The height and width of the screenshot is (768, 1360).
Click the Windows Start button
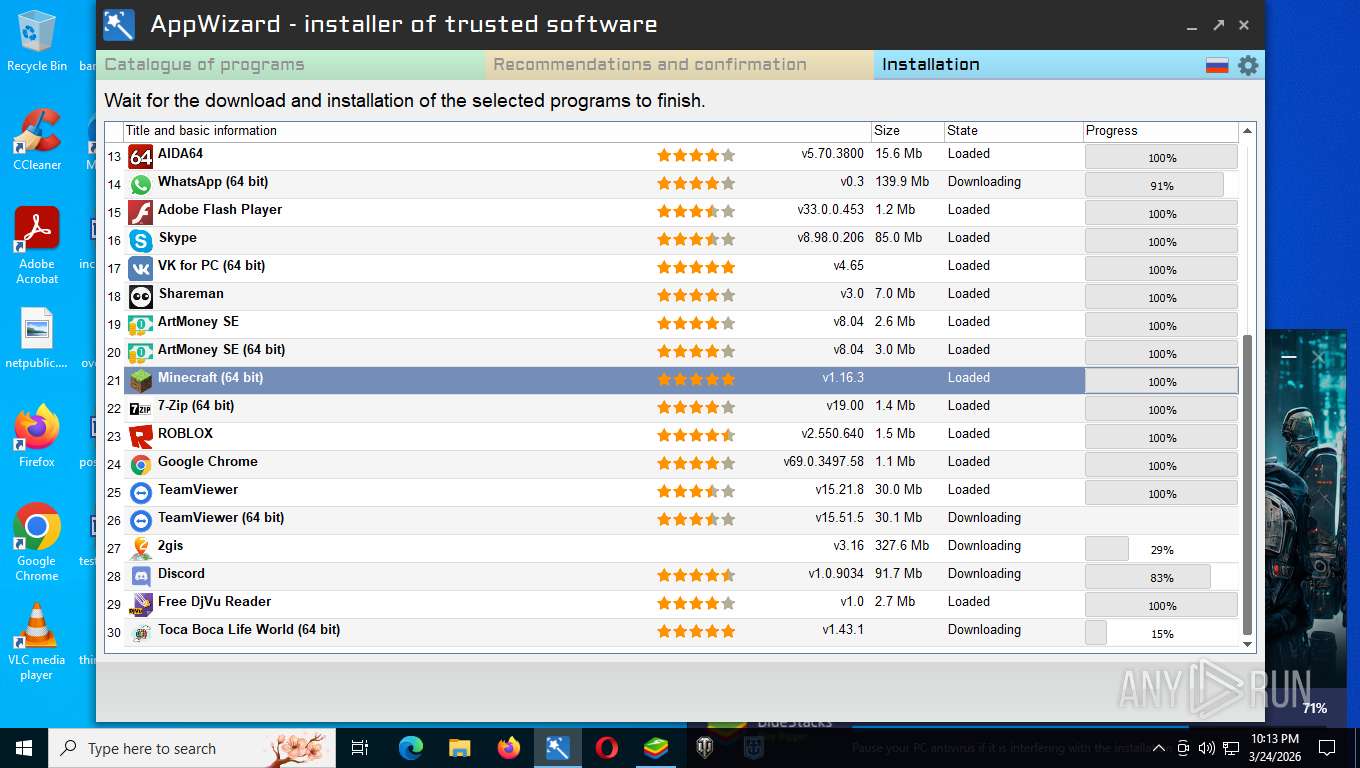(x=24, y=748)
